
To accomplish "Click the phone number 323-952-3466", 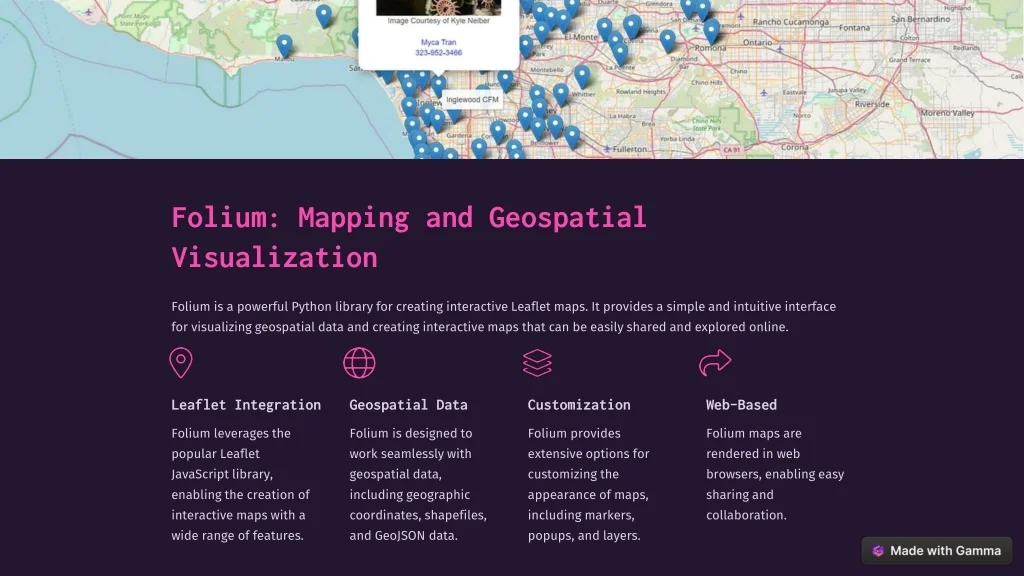I will point(438,53).
